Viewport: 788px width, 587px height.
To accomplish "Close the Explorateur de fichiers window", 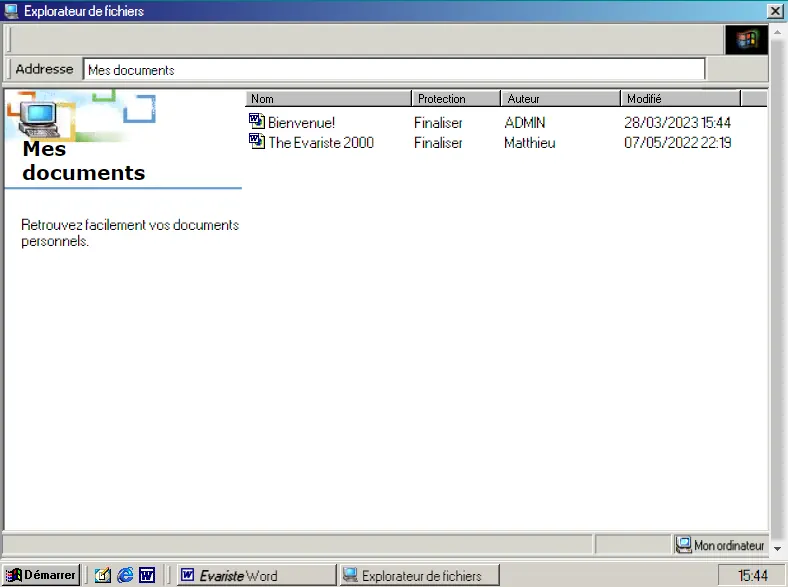I will click(775, 11).
